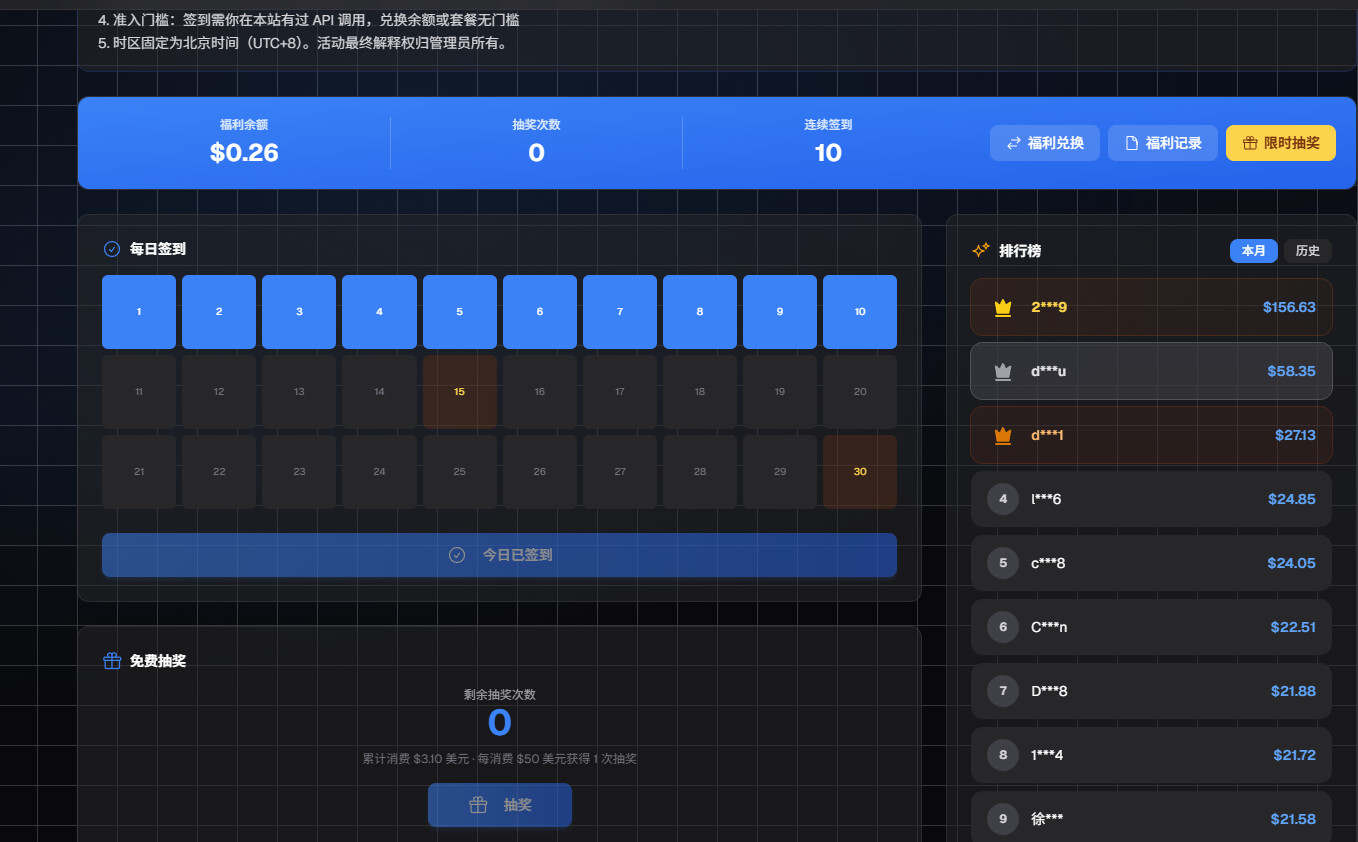This screenshot has height=842, width=1358.
Task: Click the highlighted day 15 bonus tile
Action: (460, 392)
